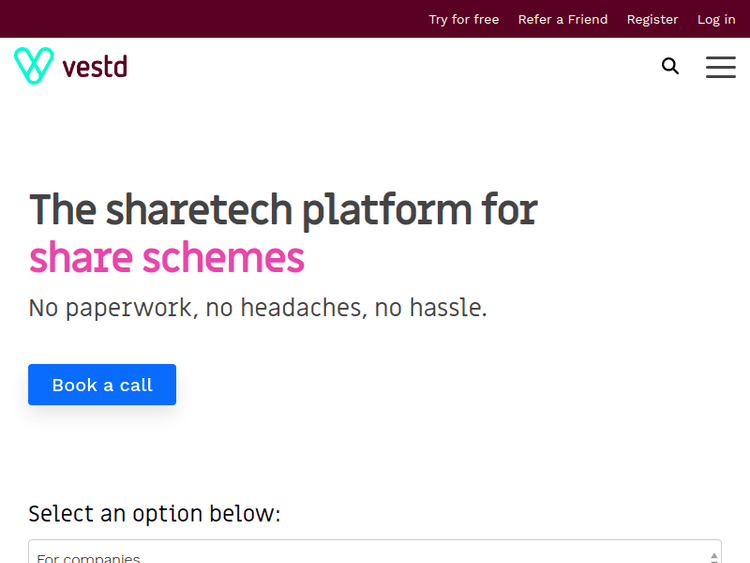Click the select box arrow indicator

pyautogui.click(x=714, y=555)
